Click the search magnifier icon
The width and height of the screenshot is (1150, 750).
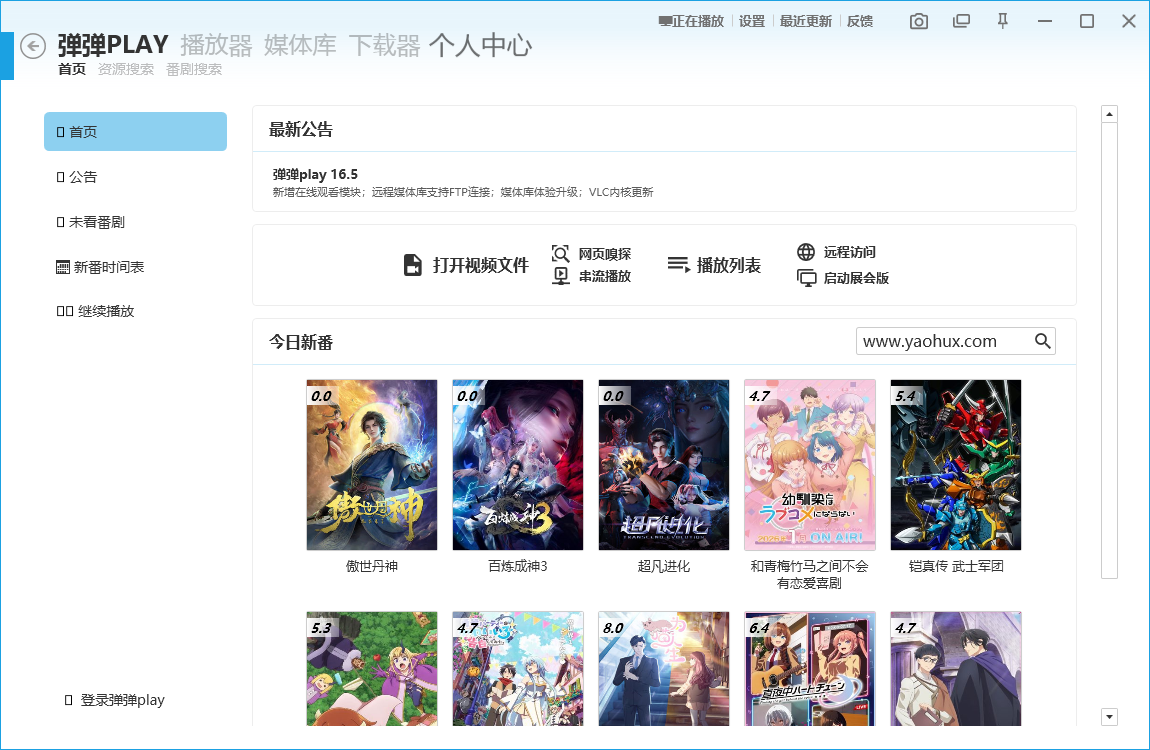(x=1043, y=341)
